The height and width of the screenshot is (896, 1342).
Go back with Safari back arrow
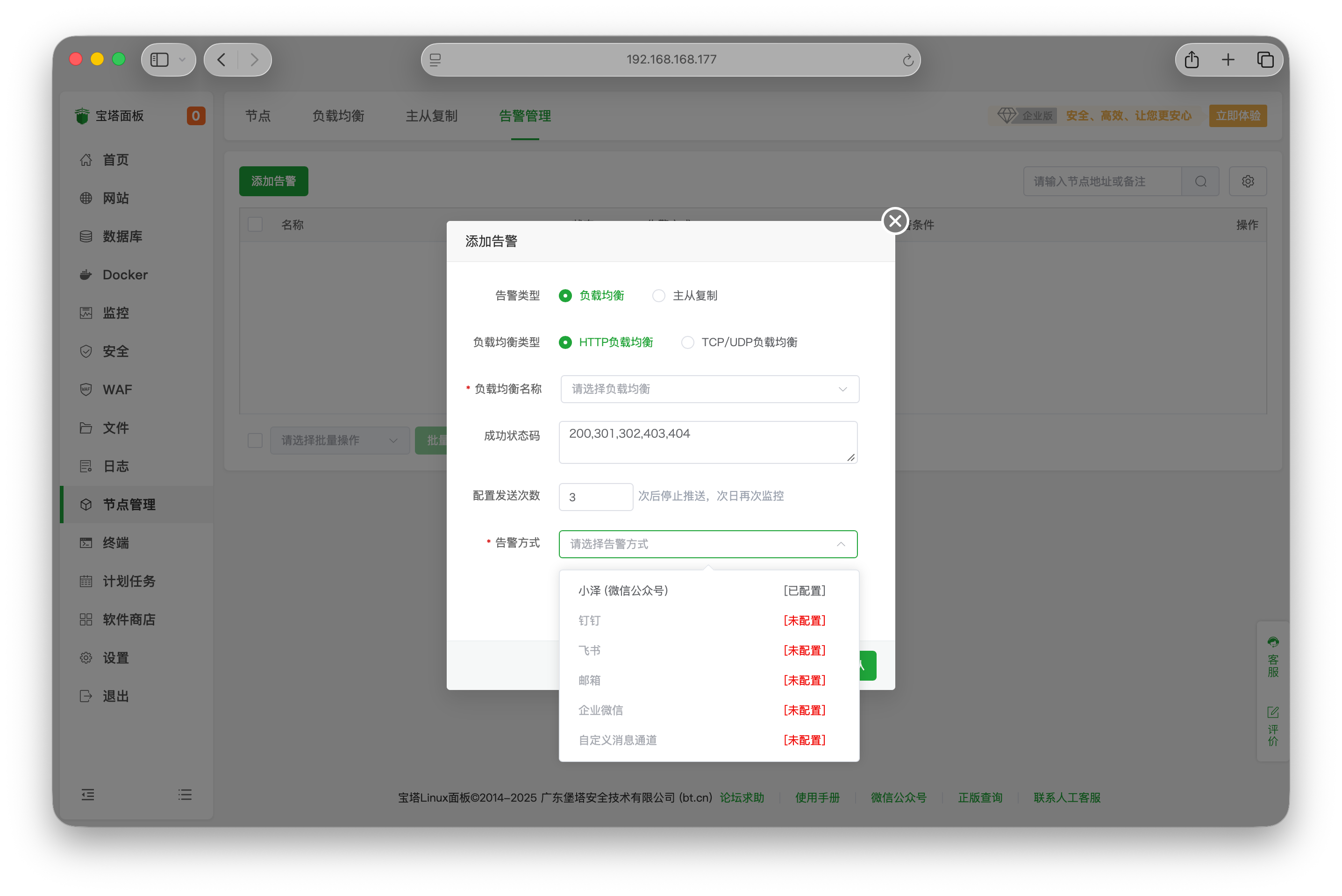[x=221, y=59]
